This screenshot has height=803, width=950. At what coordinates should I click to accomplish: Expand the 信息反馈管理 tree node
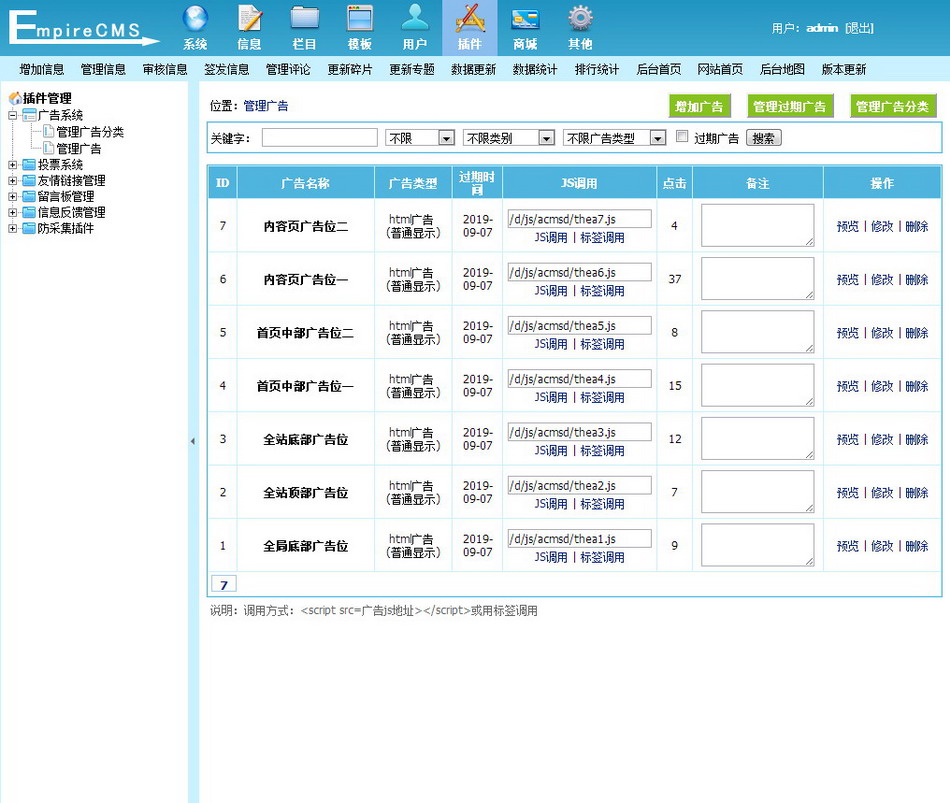12,212
